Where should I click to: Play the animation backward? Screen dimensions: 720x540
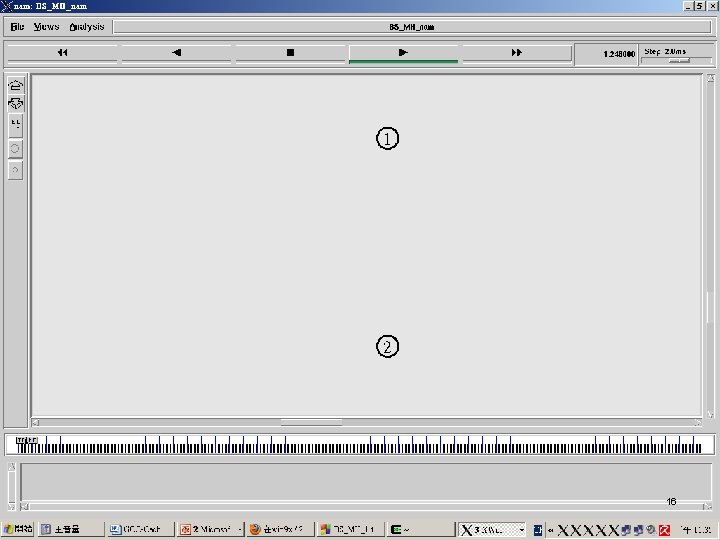click(176, 53)
